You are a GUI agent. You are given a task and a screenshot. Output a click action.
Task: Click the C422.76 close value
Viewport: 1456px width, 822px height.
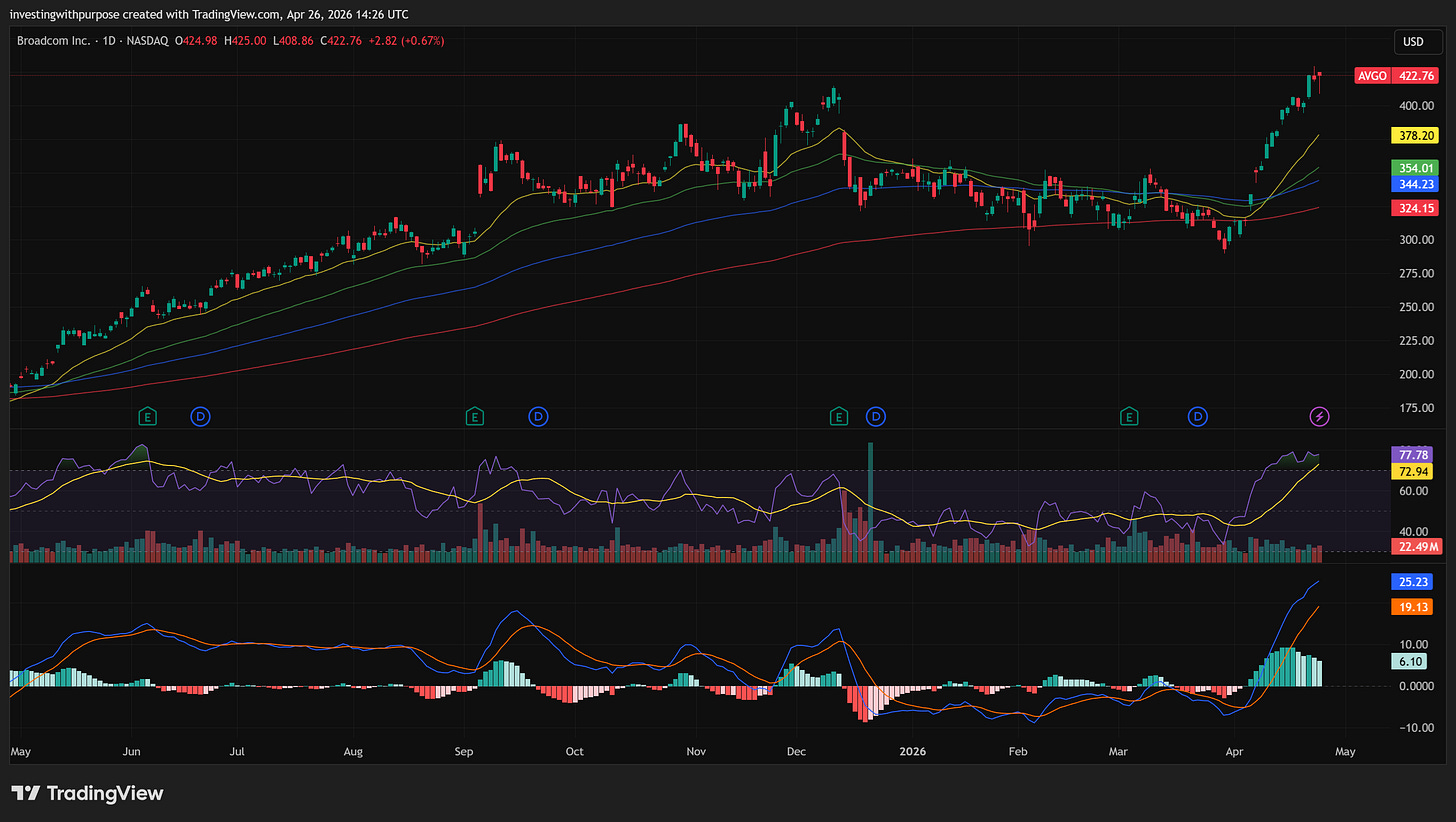340,41
